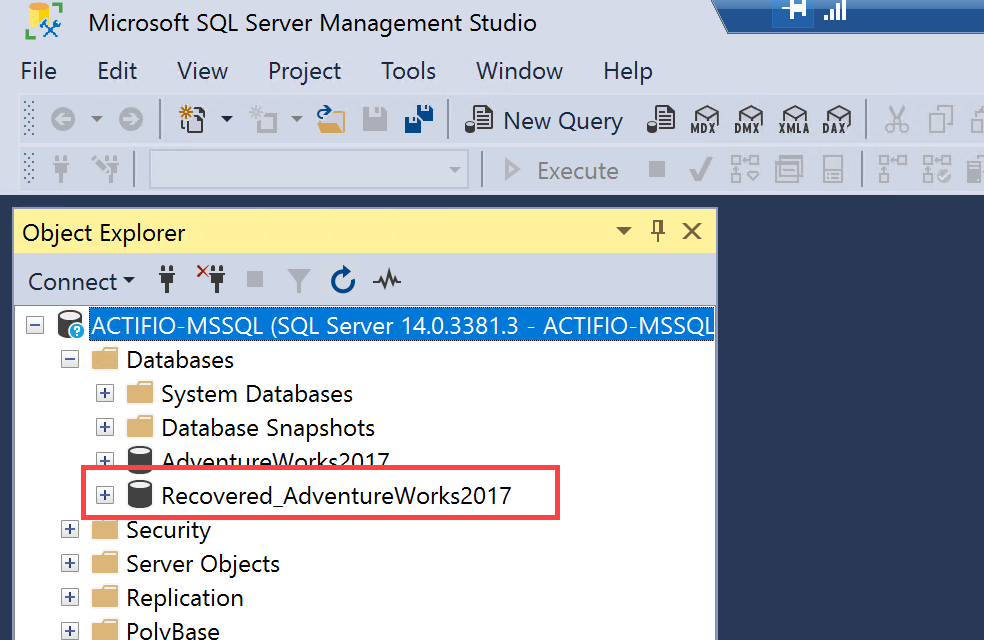Screen dimensions: 984x640
Task: Click the IntelliSense Enabled icon
Action: coord(833,169)
